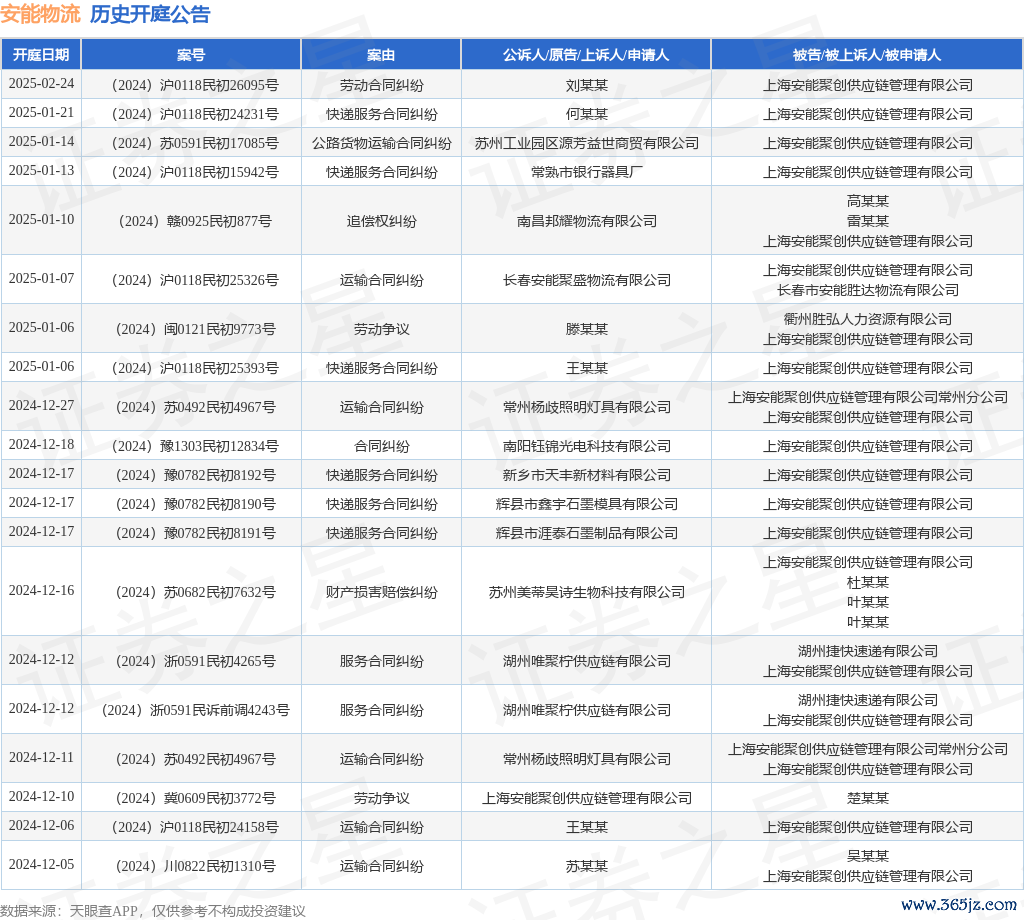Click plaintiff 辉县市涯泰石墨制品有限公司

click(x=586, y=533)
